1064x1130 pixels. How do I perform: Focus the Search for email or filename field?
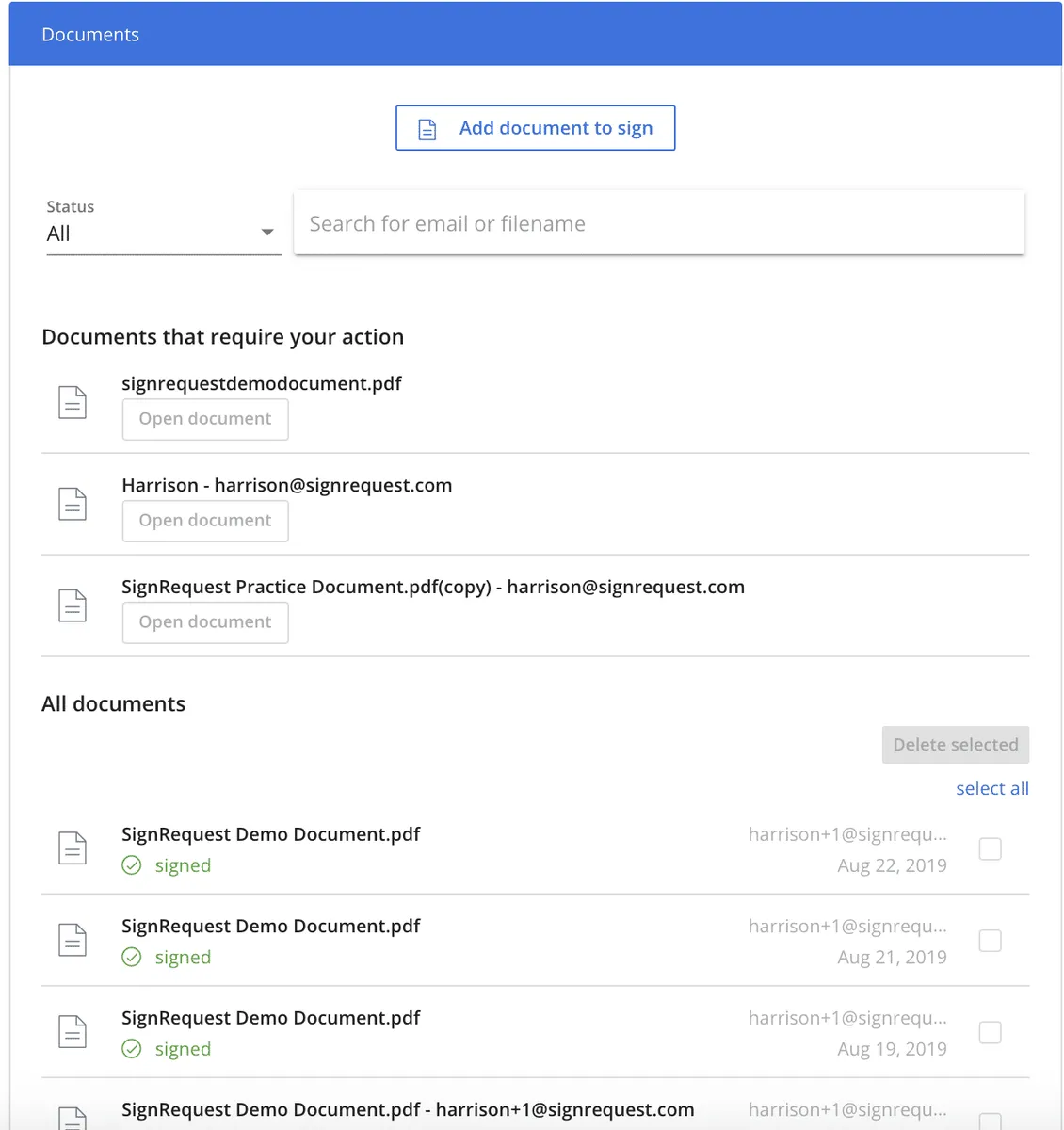[x=659, y=223]
